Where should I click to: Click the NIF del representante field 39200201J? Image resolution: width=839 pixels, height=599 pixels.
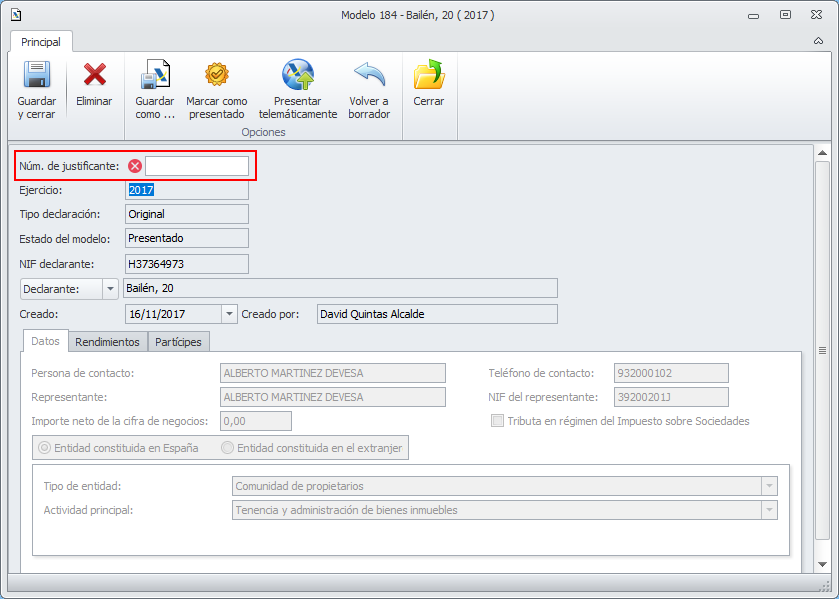(x=671, y=397)
